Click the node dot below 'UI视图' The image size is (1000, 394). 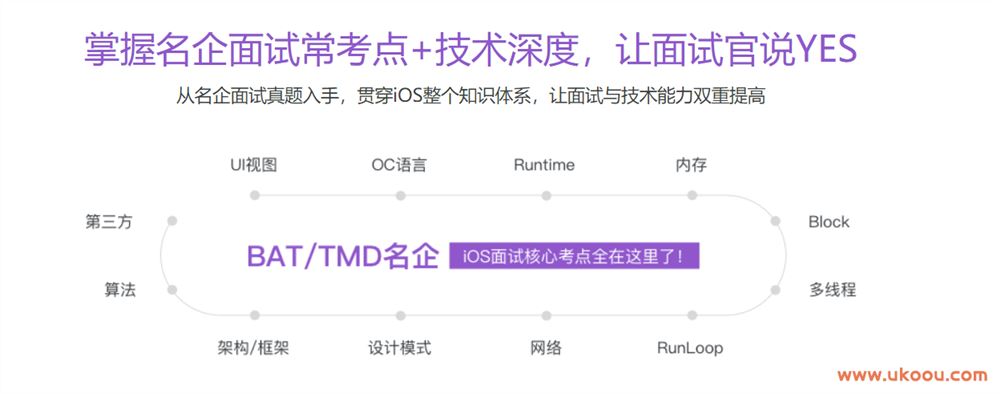[x=254, y=195]
